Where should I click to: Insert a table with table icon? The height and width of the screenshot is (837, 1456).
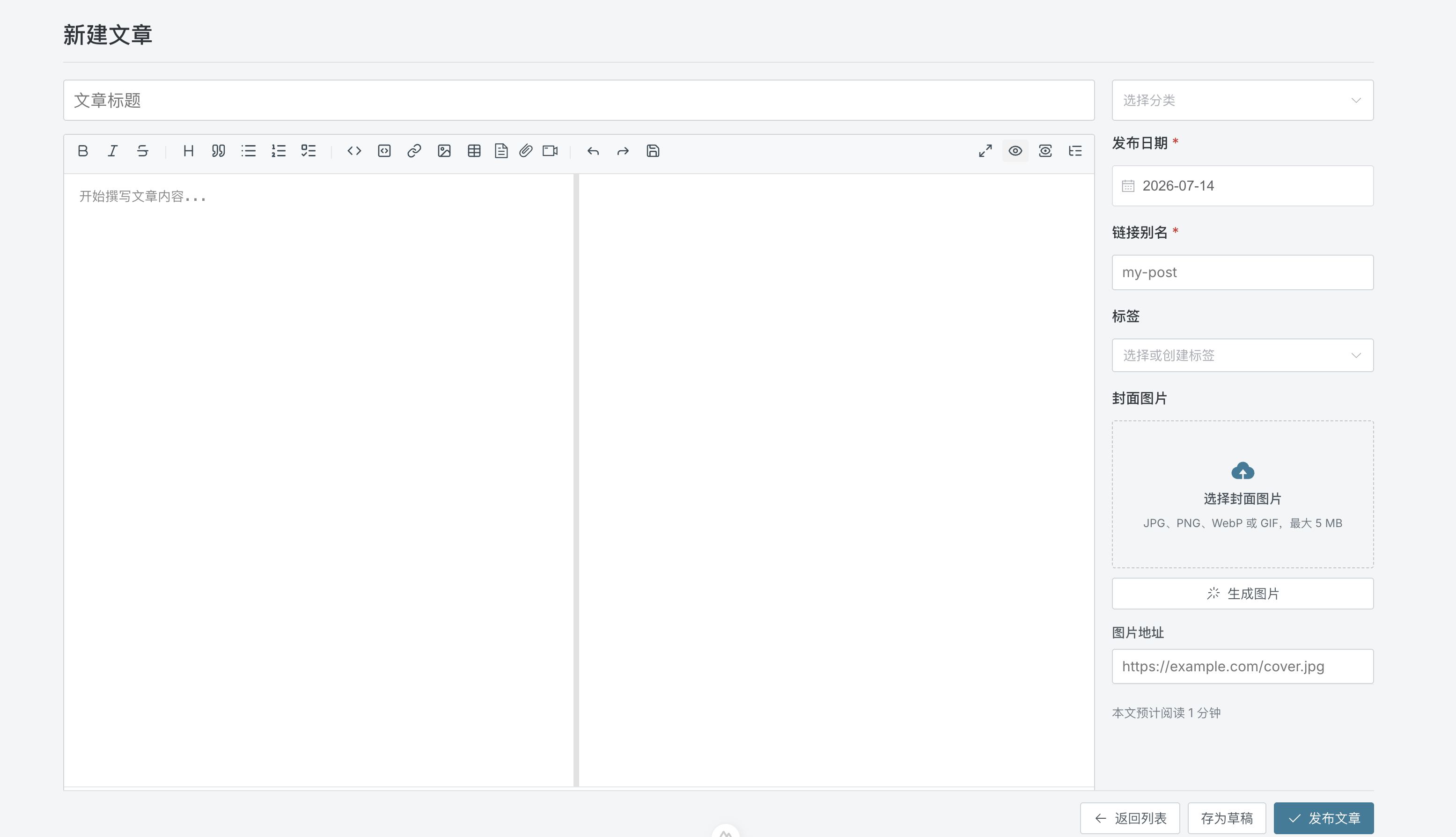coord(474,151)
